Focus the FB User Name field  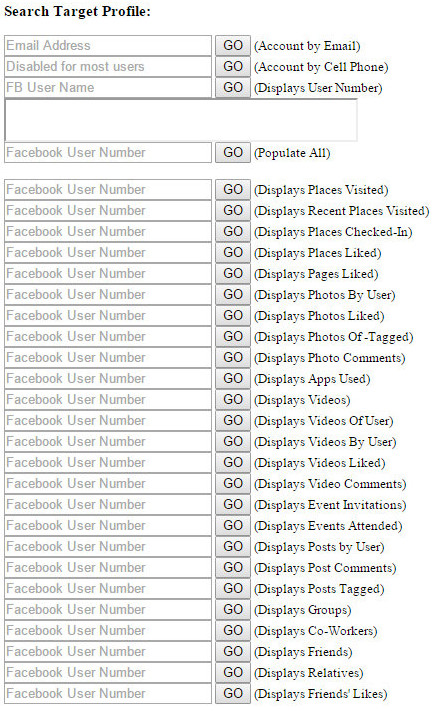108,88
